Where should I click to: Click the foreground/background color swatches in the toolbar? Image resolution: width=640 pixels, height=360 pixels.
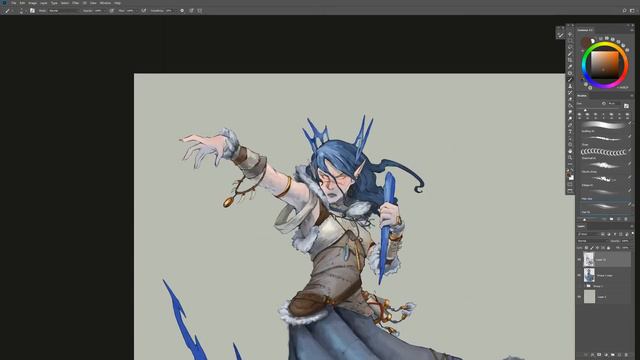click(570, 175)
